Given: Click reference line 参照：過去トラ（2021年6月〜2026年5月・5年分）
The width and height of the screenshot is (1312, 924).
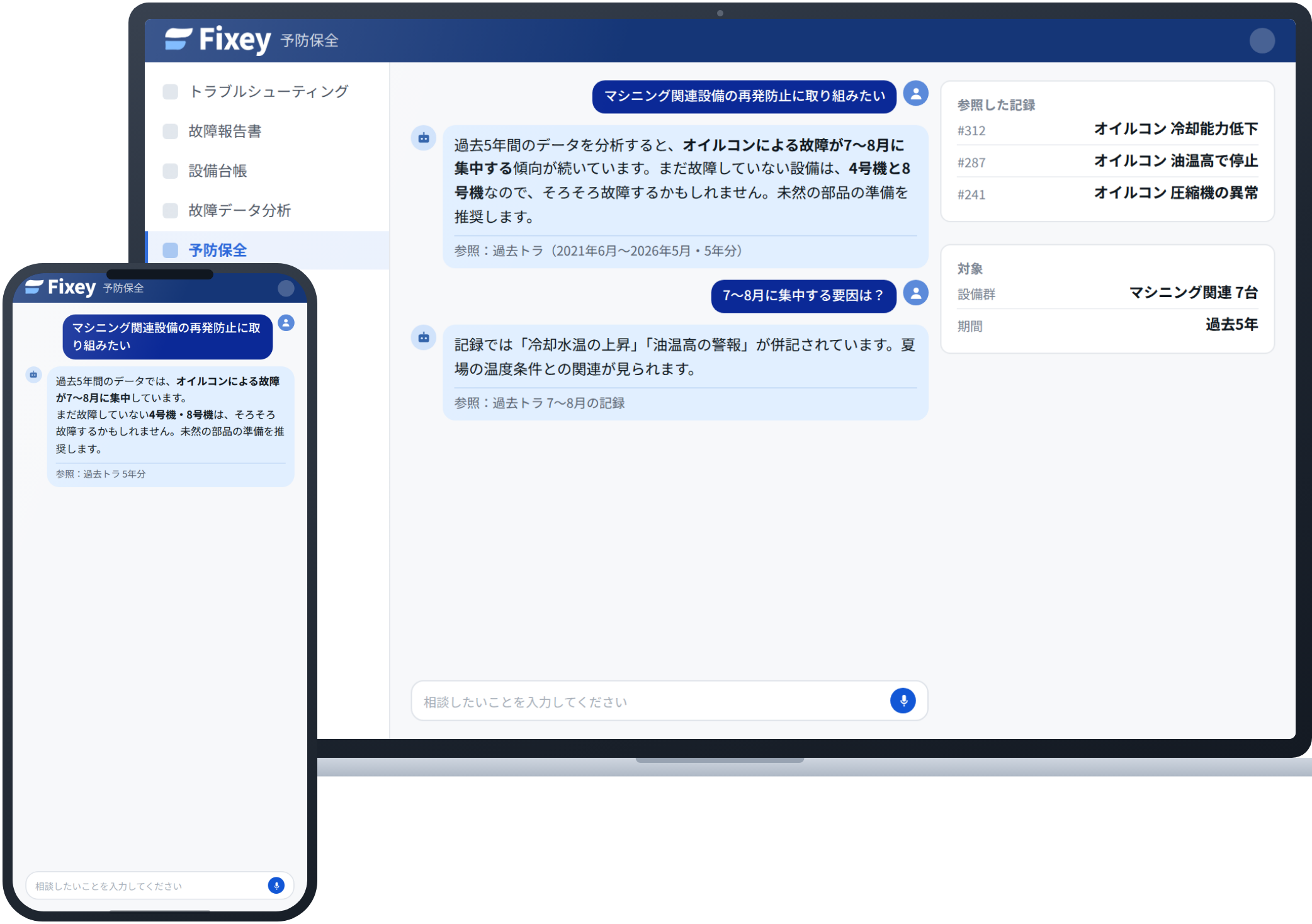Looking at the screenshot, I should [599, 251].
